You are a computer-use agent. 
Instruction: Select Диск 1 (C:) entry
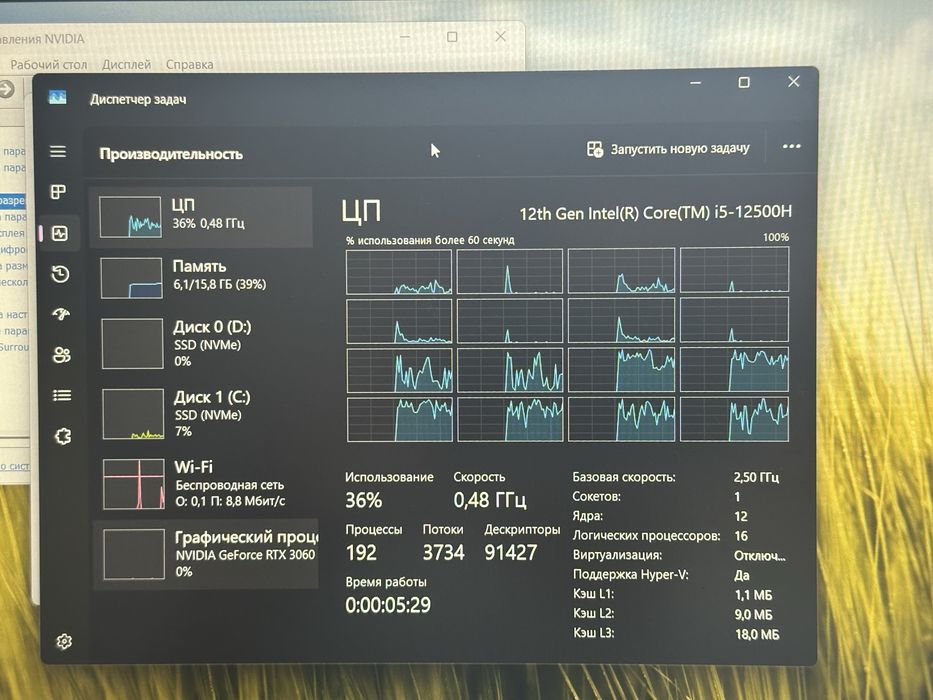pyautogui.click(x=205, y=414)
